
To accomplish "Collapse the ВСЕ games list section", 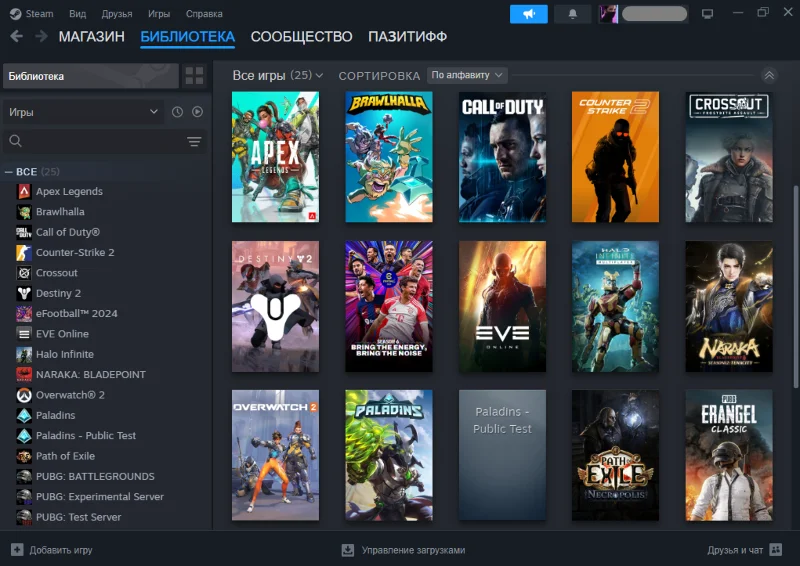I will click(9, 172).
